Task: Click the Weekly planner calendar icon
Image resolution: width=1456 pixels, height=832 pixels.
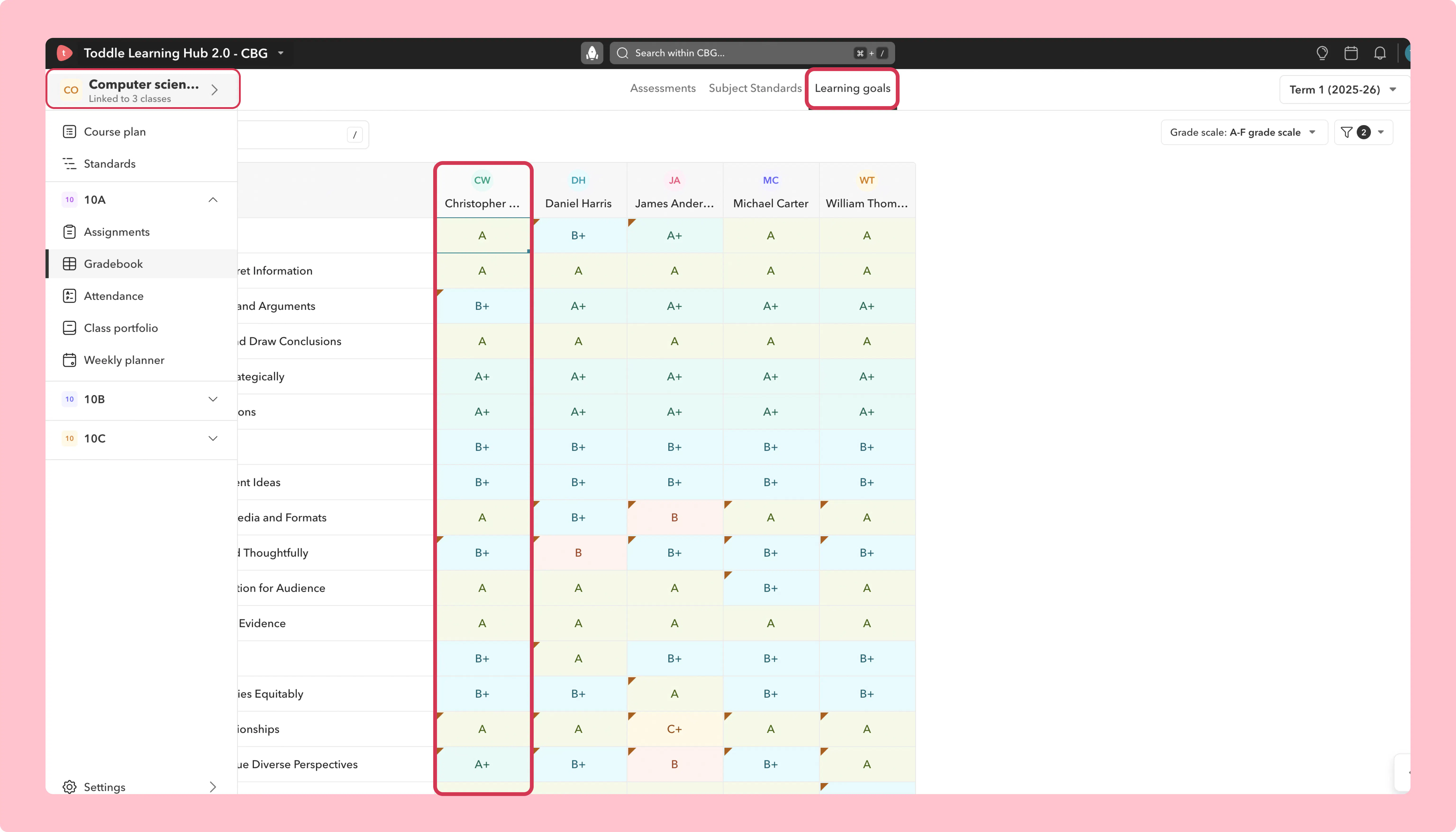Action: click(x=70, y=360)
